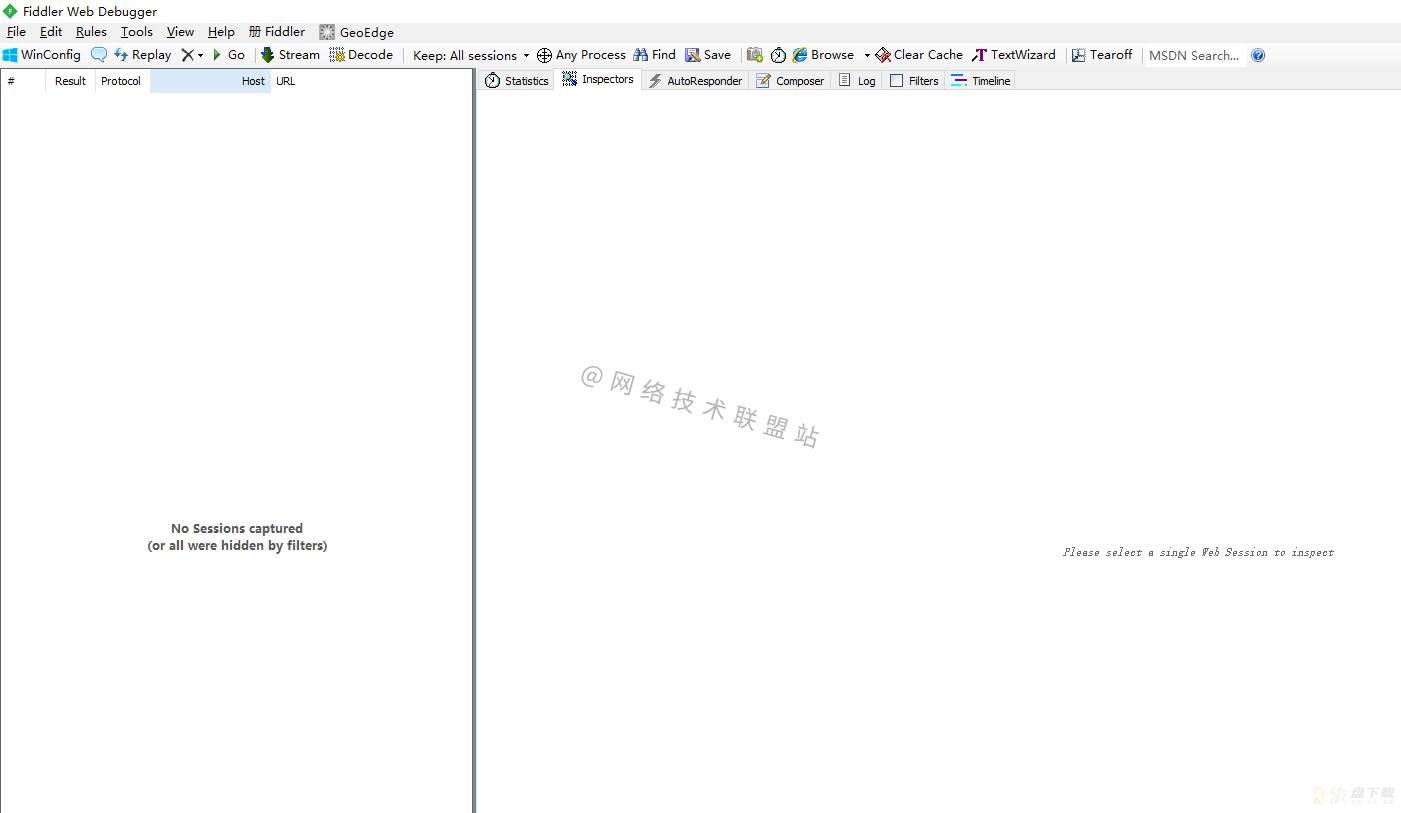Switch to the Timeline tab
Viewport: 1401px width, 813px height.
tap(981, 81)
